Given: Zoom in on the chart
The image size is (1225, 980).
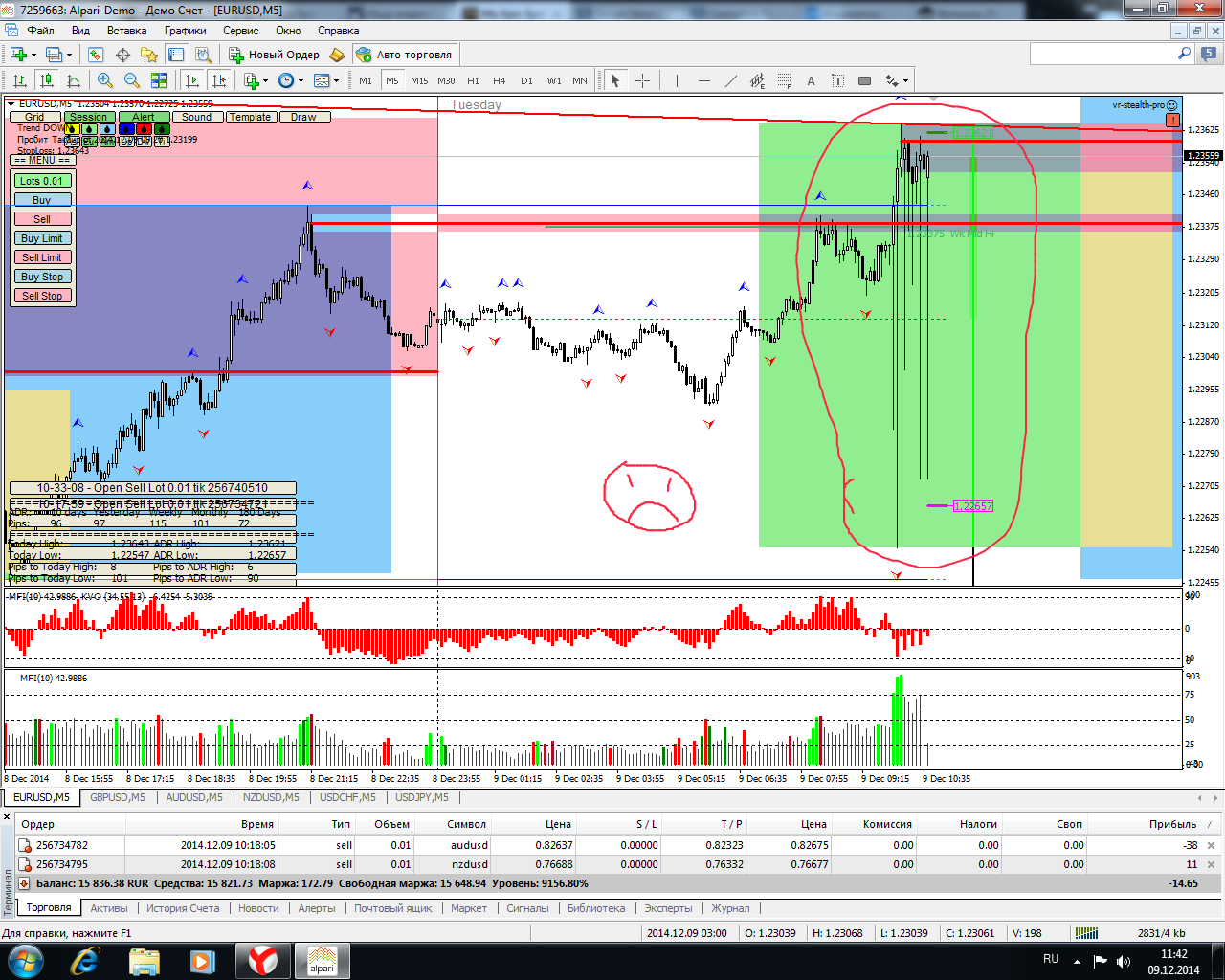Looking at the screenshot, I should tap(105, 80).
